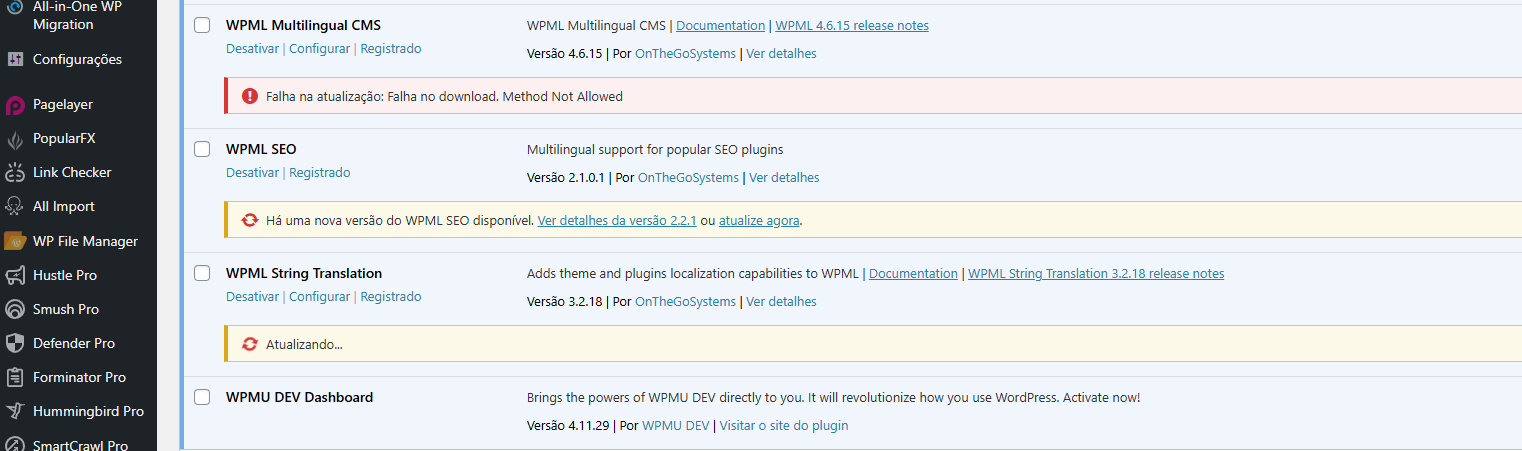Click 'Versão 4.11.29' text
This screenshot has width=1522, height=451.
(569, 425)
